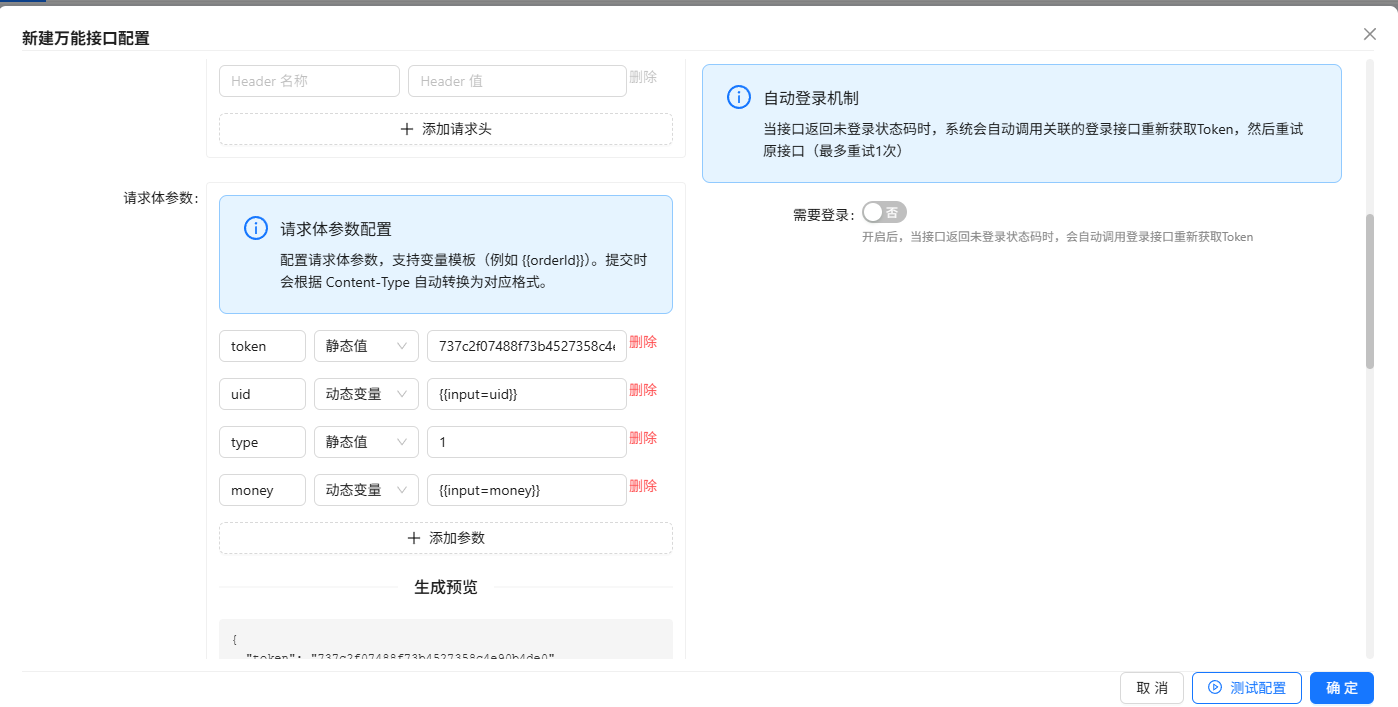Image resolution: width=1398 pixels, height=707 pixels.
Task: Click the dialog's vertical scrollbar
Action: (x=1369, y=290)
